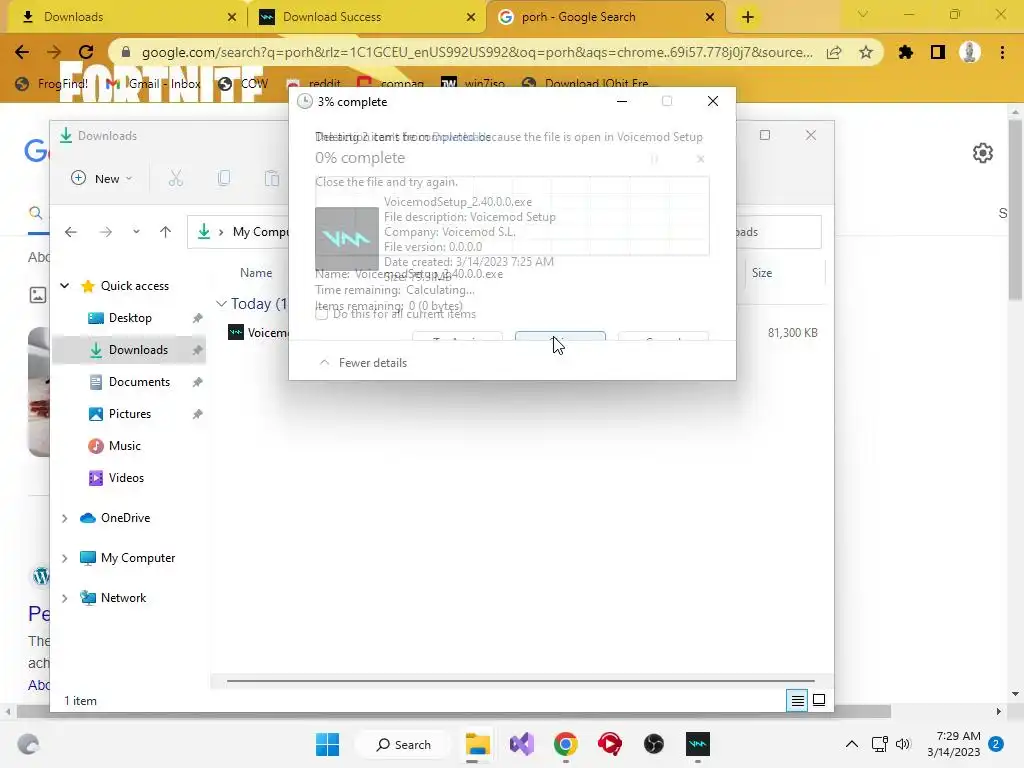The width and height of the screenshot is (1024, 768).
Task: Open Gmail - Inbox bookmark
Action: pyautogui.click(x=153, y=84)
